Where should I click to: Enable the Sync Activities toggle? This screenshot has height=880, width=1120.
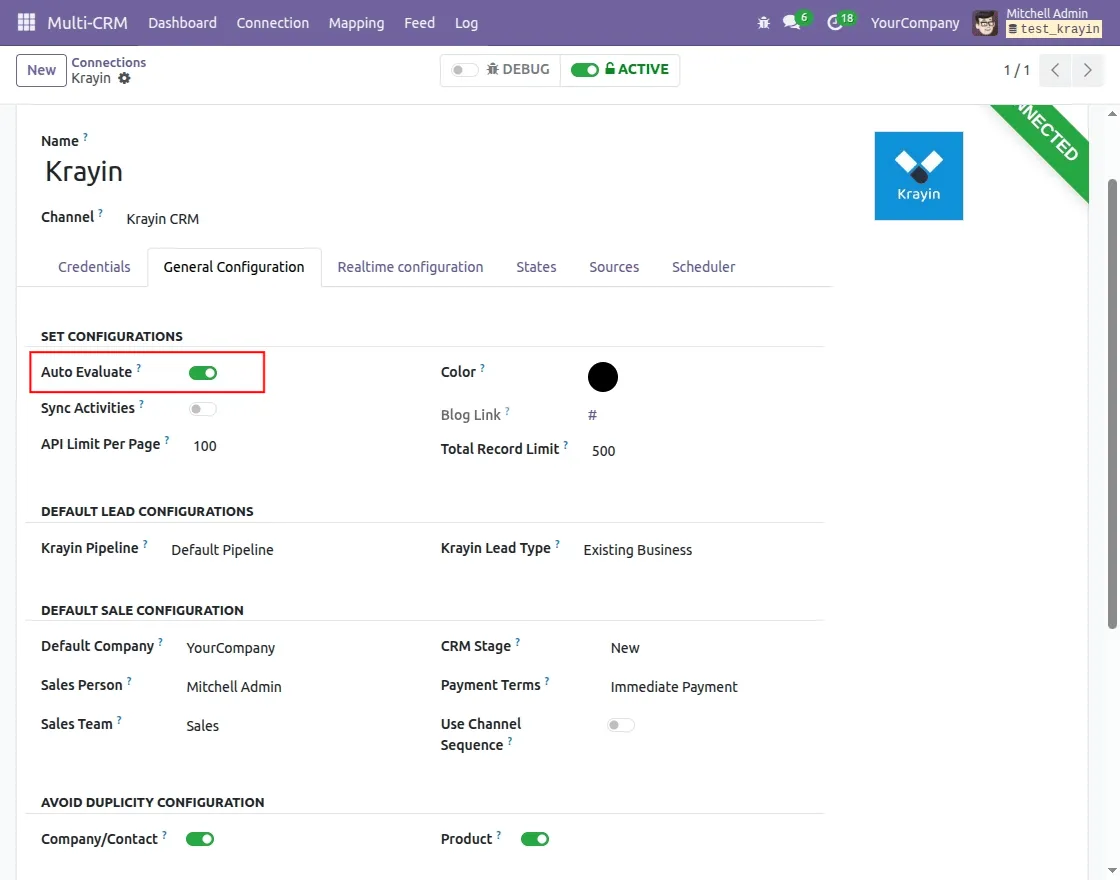coord(201,408)
